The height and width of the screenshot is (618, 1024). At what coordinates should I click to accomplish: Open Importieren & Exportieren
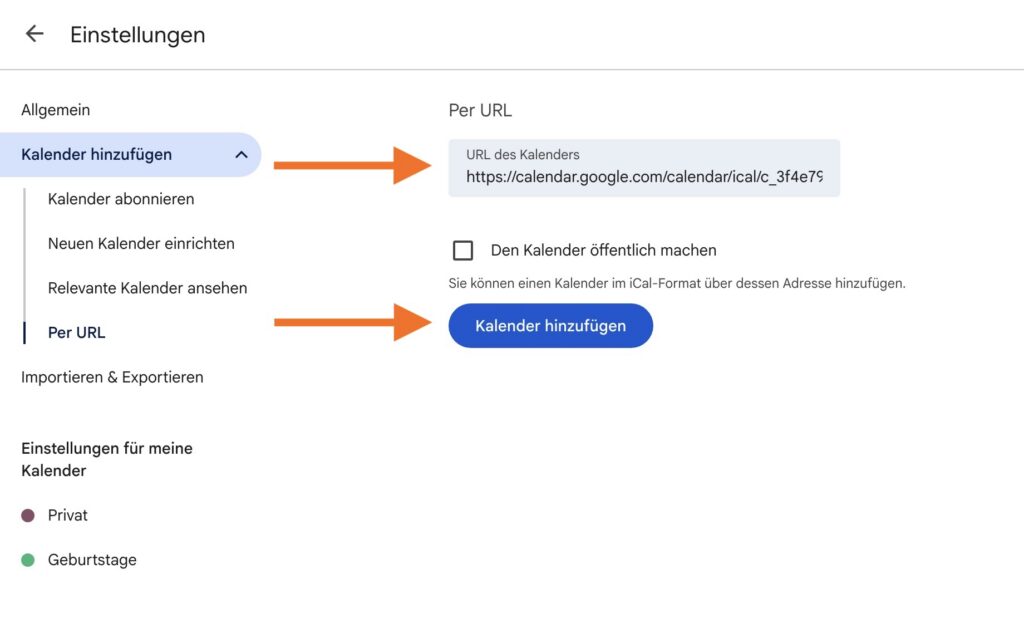[x=112, y=377]
